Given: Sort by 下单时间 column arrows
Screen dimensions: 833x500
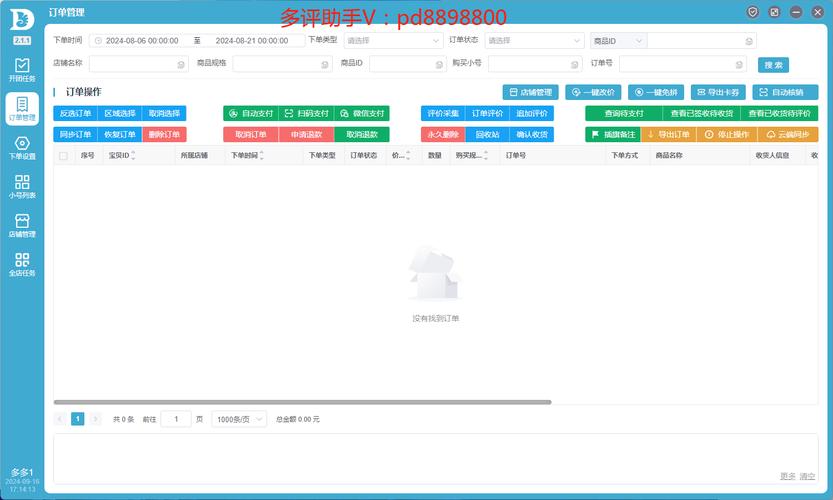Looking at the screenshot, I should [261, 155].
